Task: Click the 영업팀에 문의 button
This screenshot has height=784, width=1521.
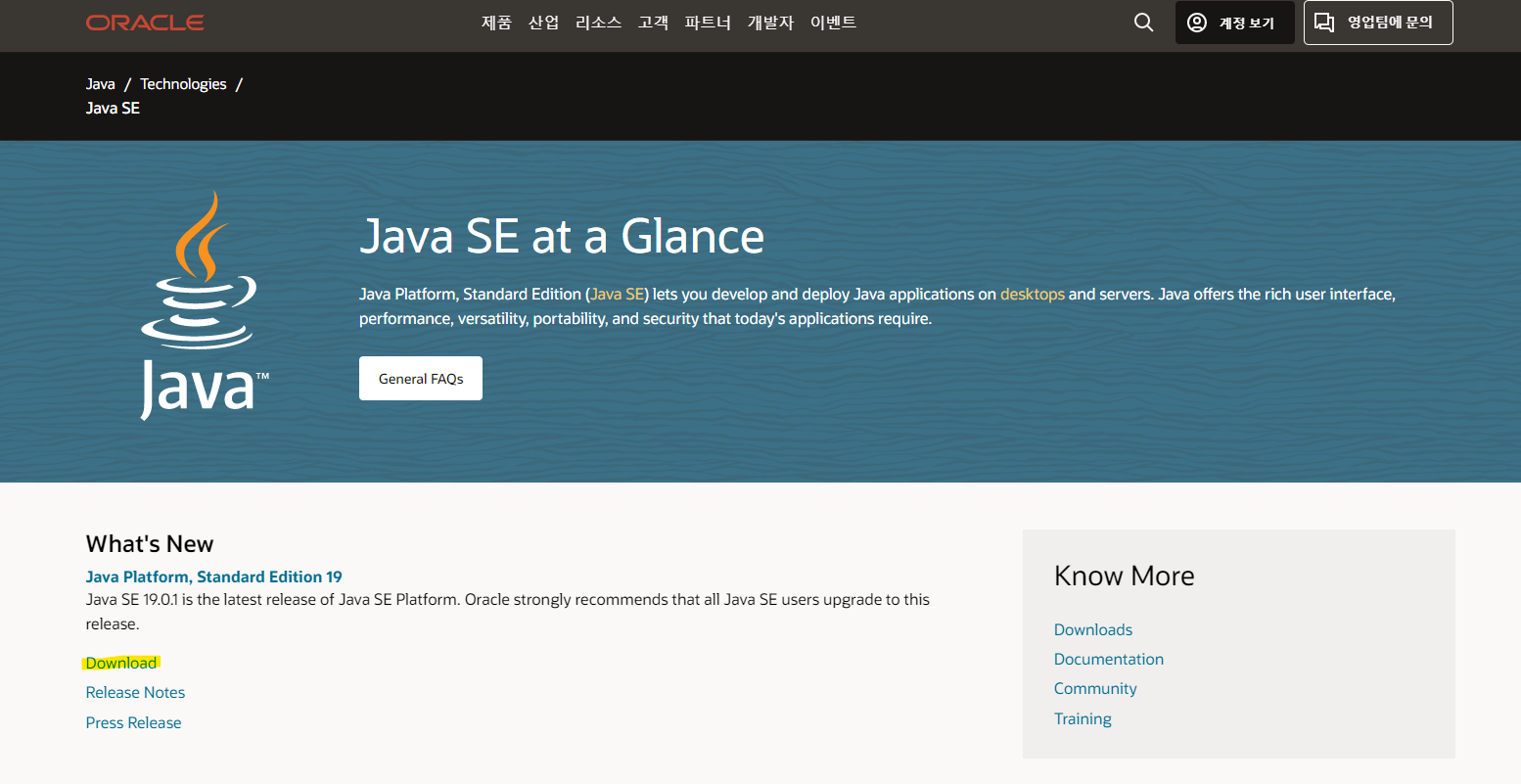Action: (x=1378, y=23)
